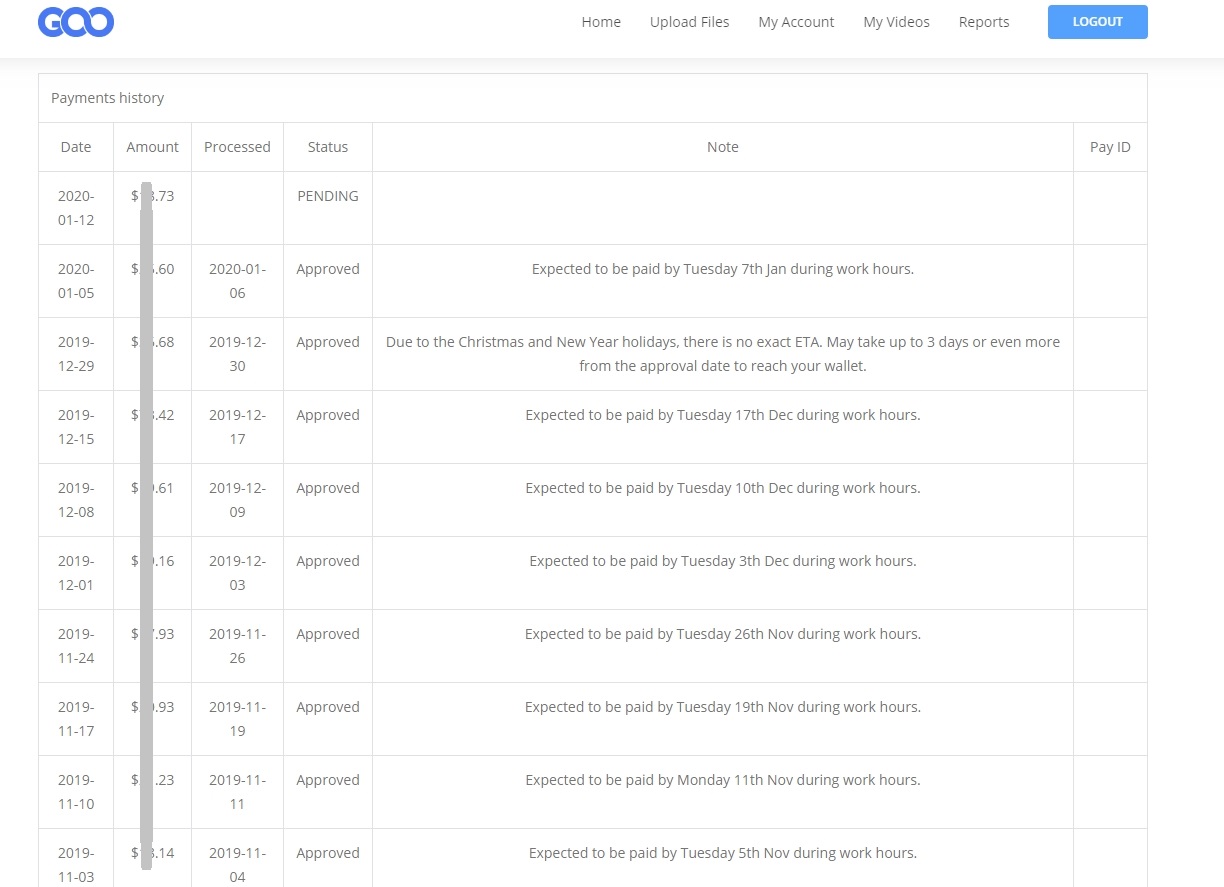The height and width of the screenshot is (887, 1224).
Task: Click the Status column header
Action: (x=328, y=147)
